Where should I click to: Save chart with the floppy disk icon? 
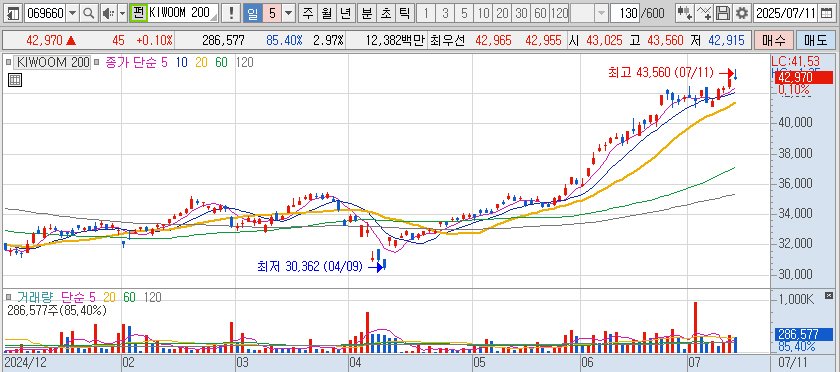click(x=723, y=12)
